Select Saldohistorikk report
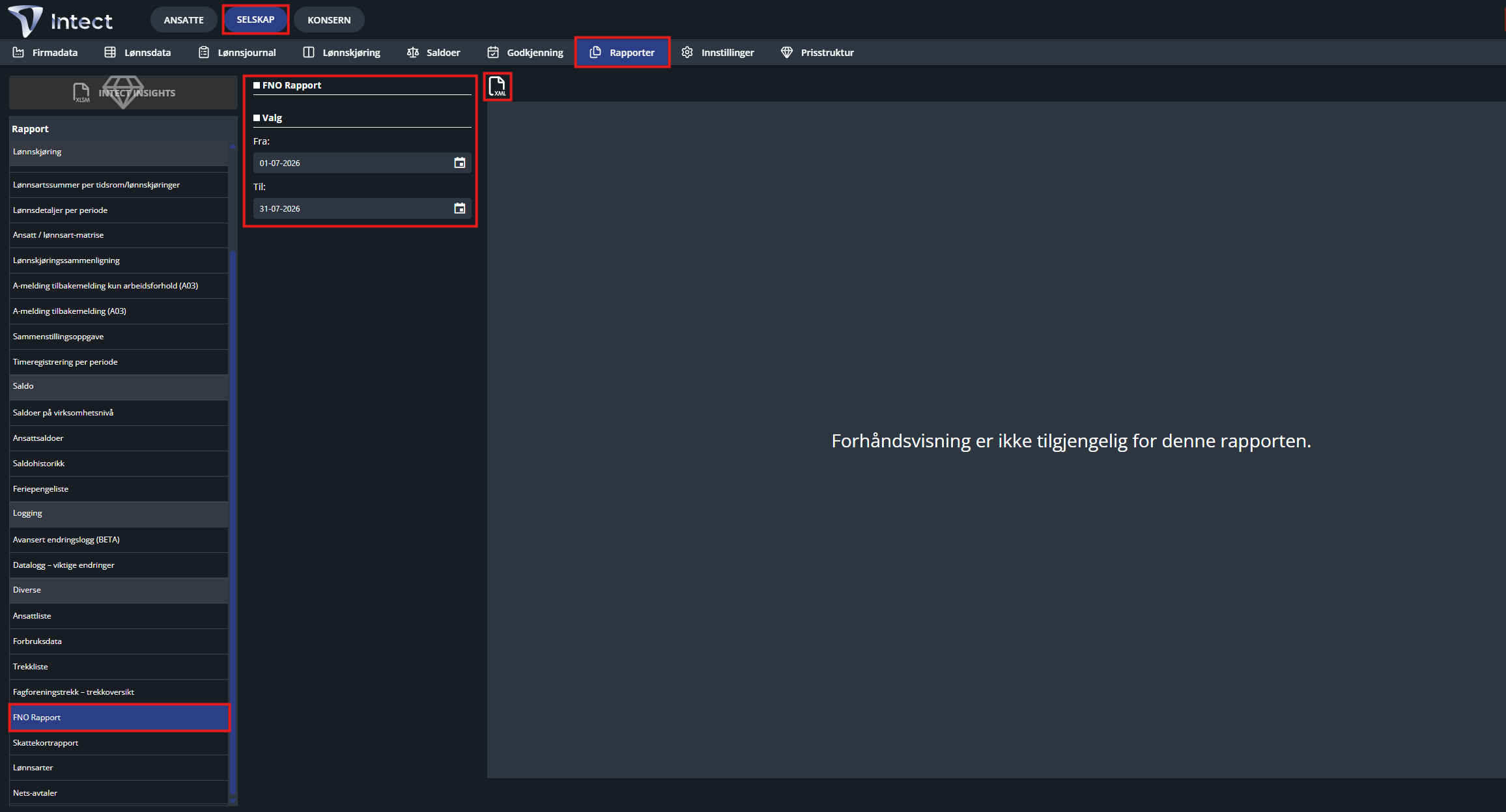1506x812 pixels. (x=119, y=464)
